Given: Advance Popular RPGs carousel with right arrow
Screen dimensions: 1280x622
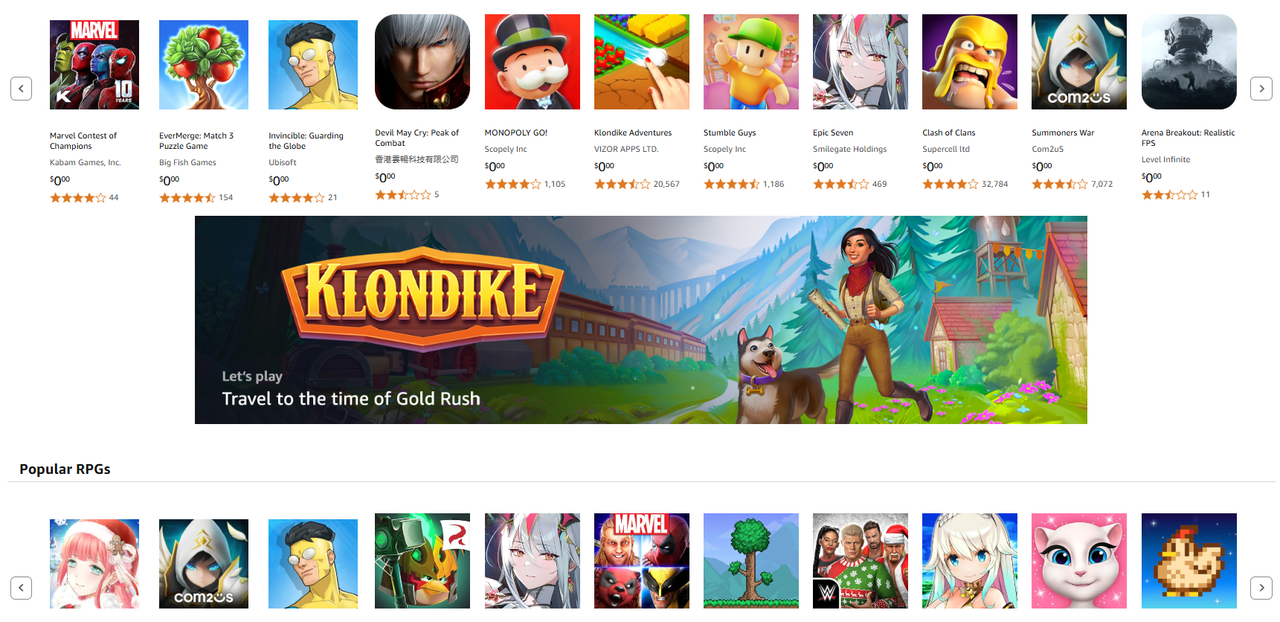Looking at the screenshot, I should pyautogui.click(x=1262, y=588).
